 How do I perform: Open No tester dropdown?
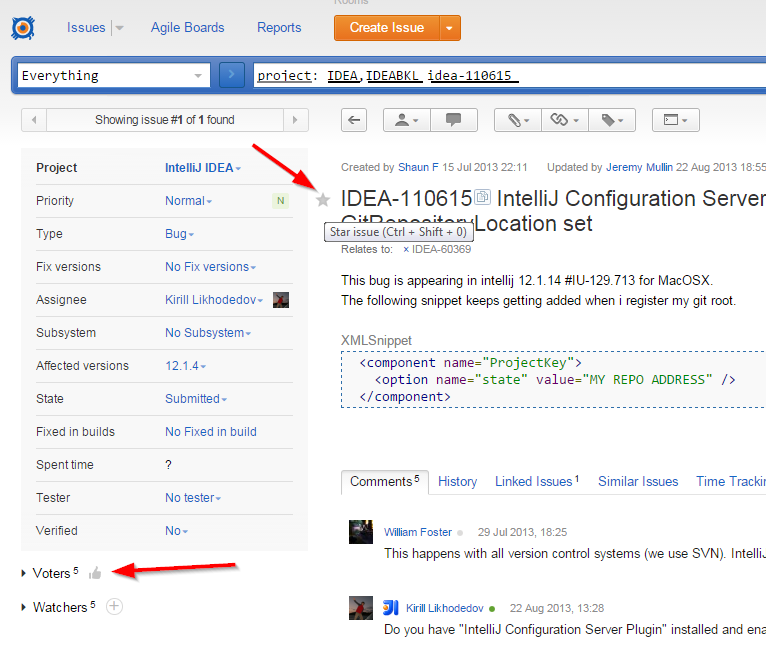[x=193, y=498]
